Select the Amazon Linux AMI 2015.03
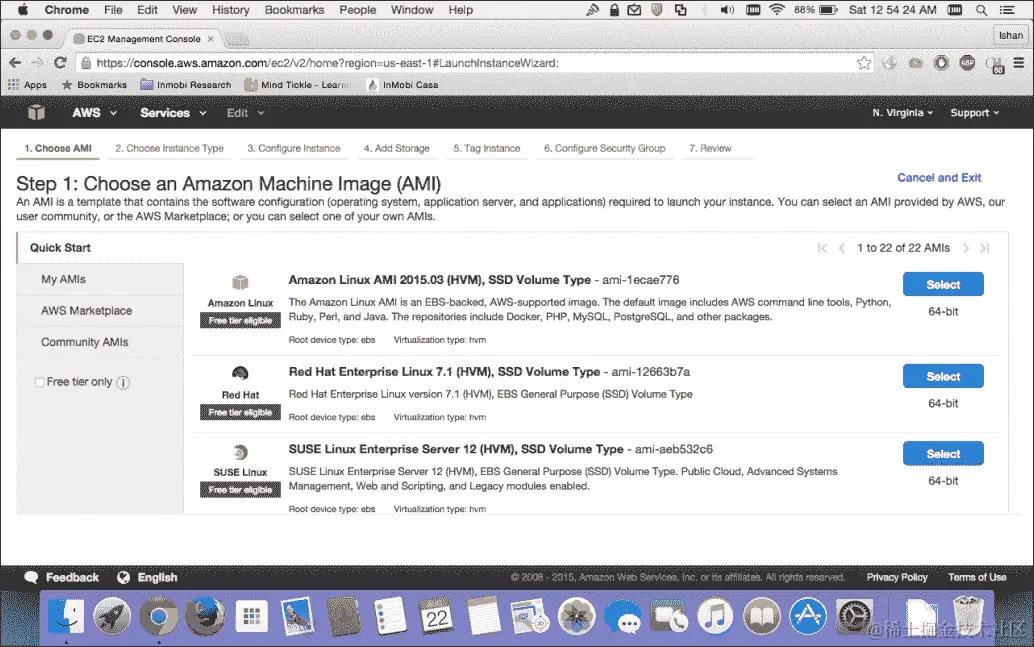The height and width of the screenshot is (647, 1034). [x=943, y=284]
